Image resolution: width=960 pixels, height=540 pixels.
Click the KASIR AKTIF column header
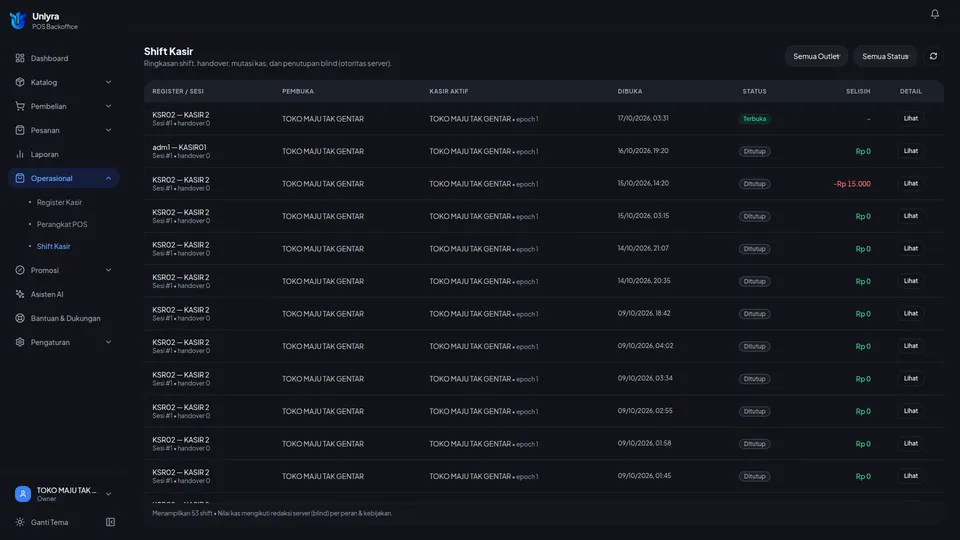click(x=448, y=91)
